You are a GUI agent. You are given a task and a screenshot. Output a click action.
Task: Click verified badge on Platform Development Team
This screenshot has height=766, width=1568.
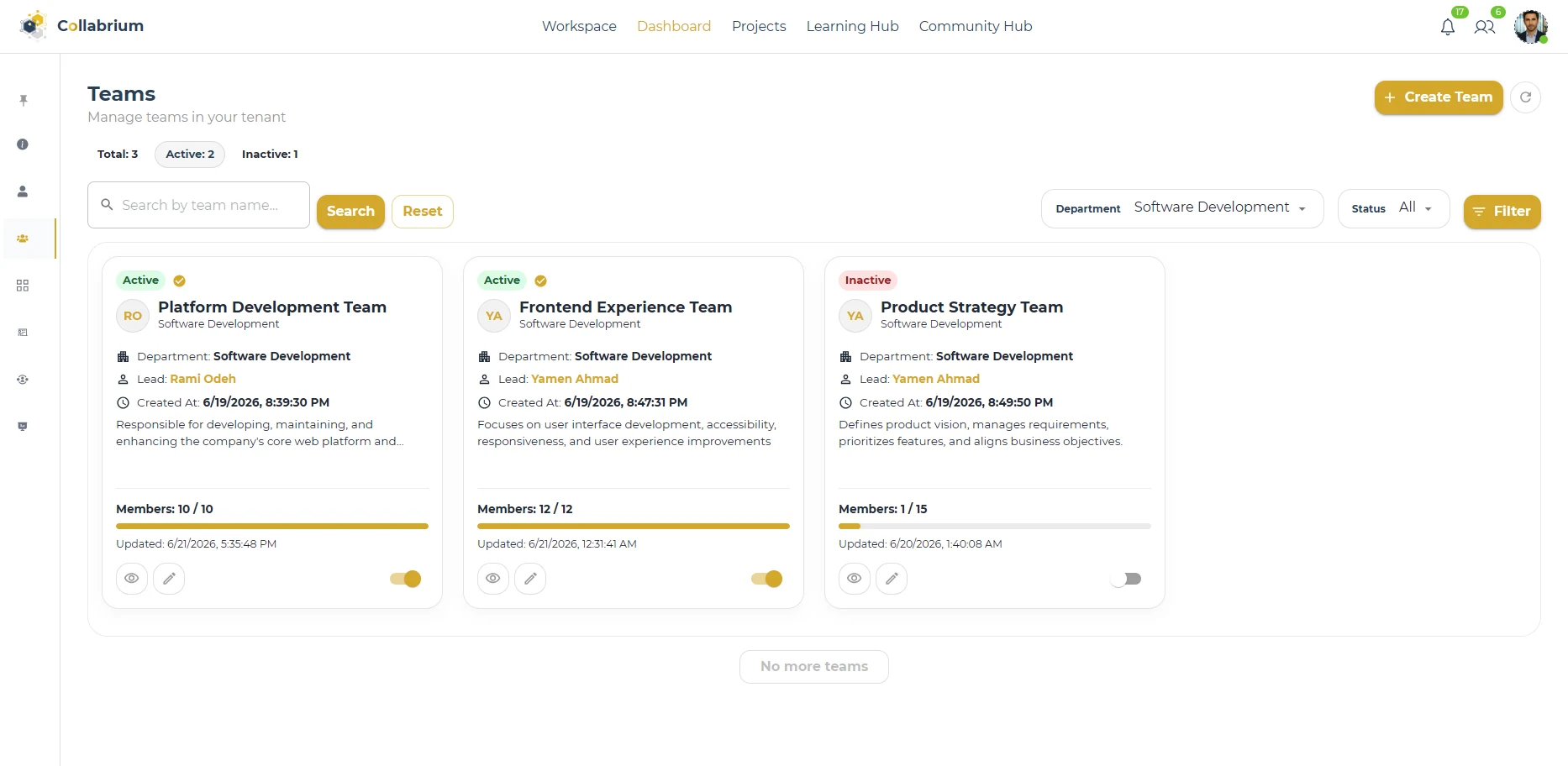tap(179, 281)
